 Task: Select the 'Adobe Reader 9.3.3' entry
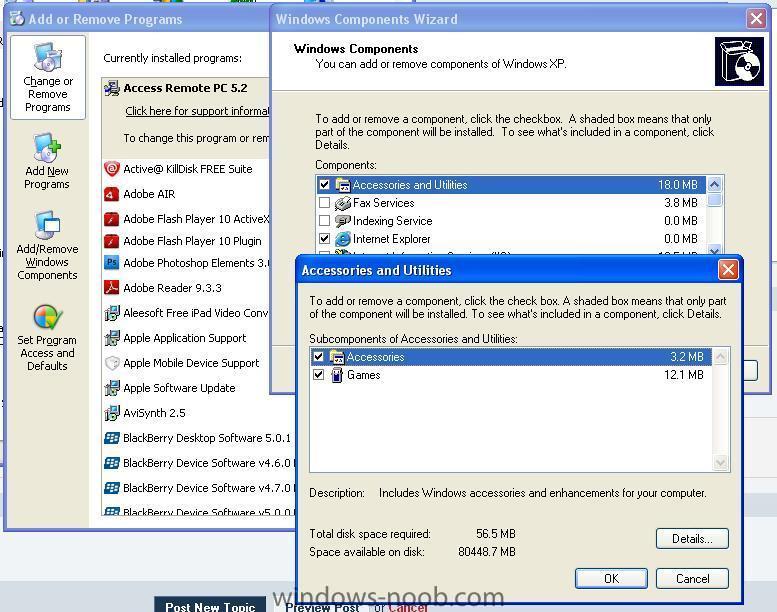point(172,288)
